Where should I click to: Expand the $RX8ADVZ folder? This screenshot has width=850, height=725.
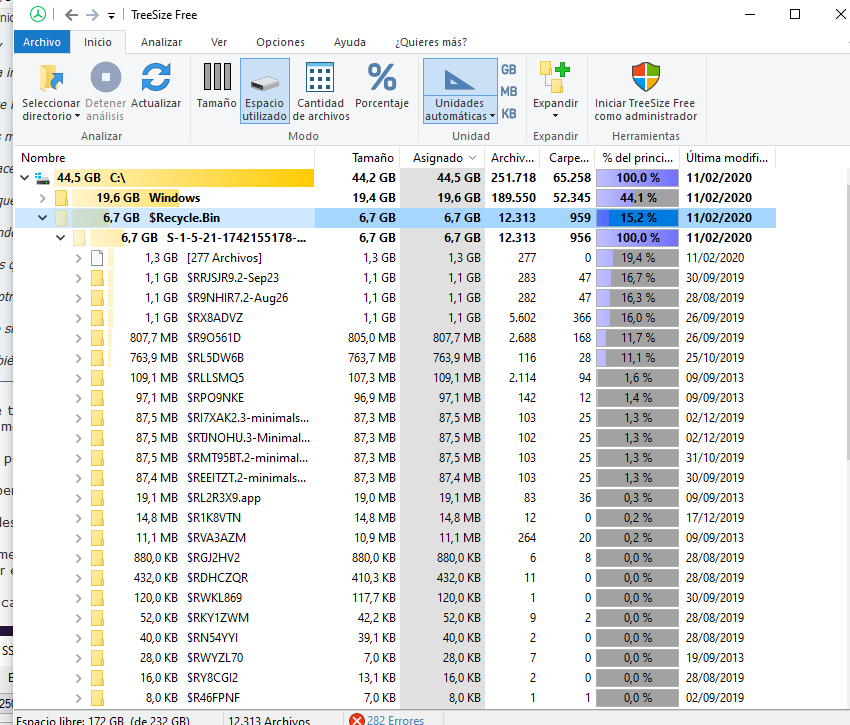pos(79,318)
